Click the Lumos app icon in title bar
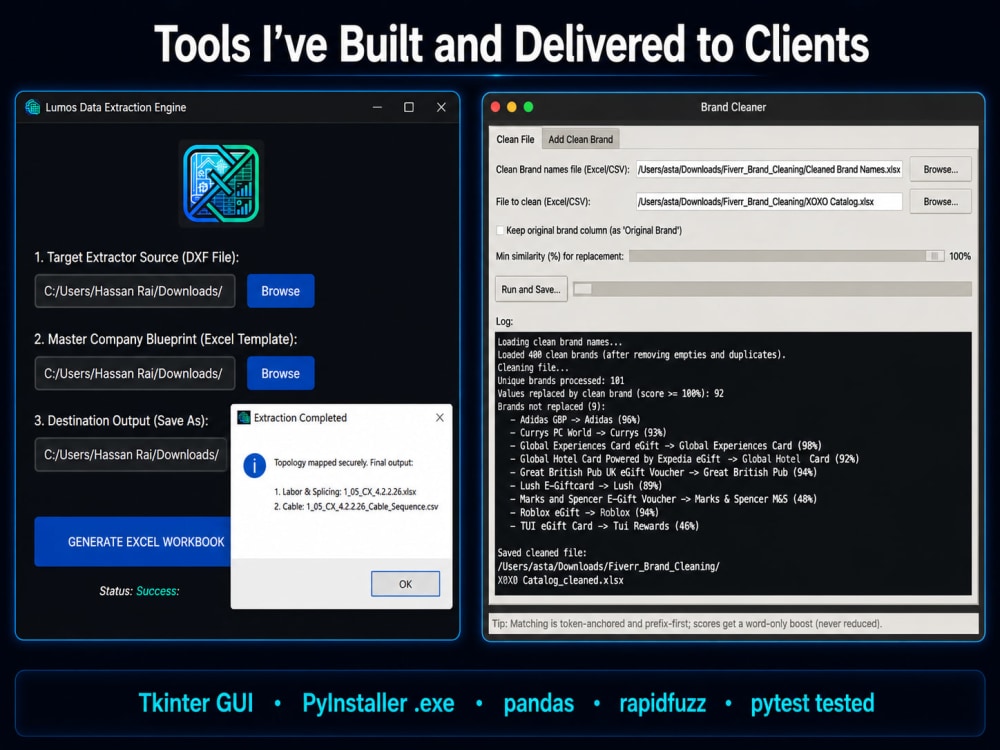The width and height of the screenshot is (1000, 750). (32, 107)
